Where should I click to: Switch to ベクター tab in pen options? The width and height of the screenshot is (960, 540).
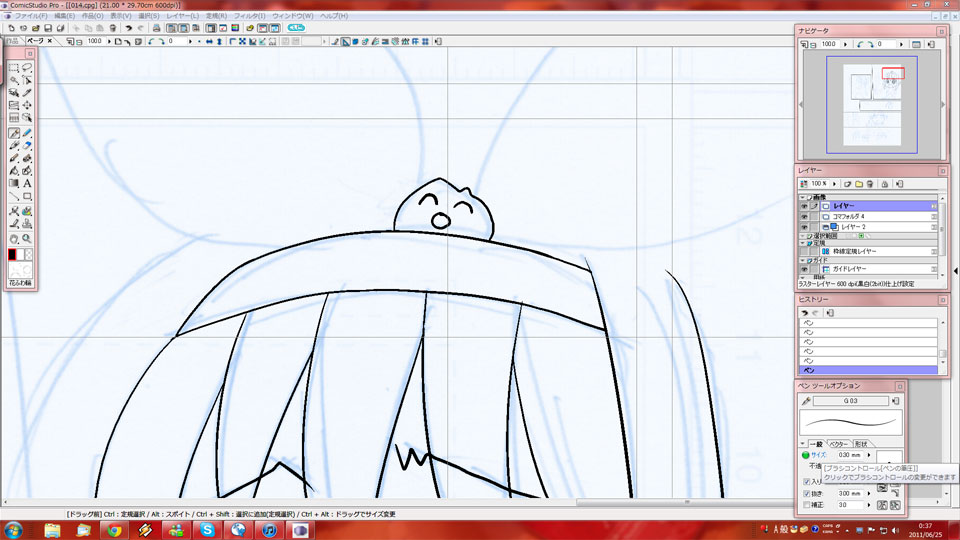click(x=839, y=444)
